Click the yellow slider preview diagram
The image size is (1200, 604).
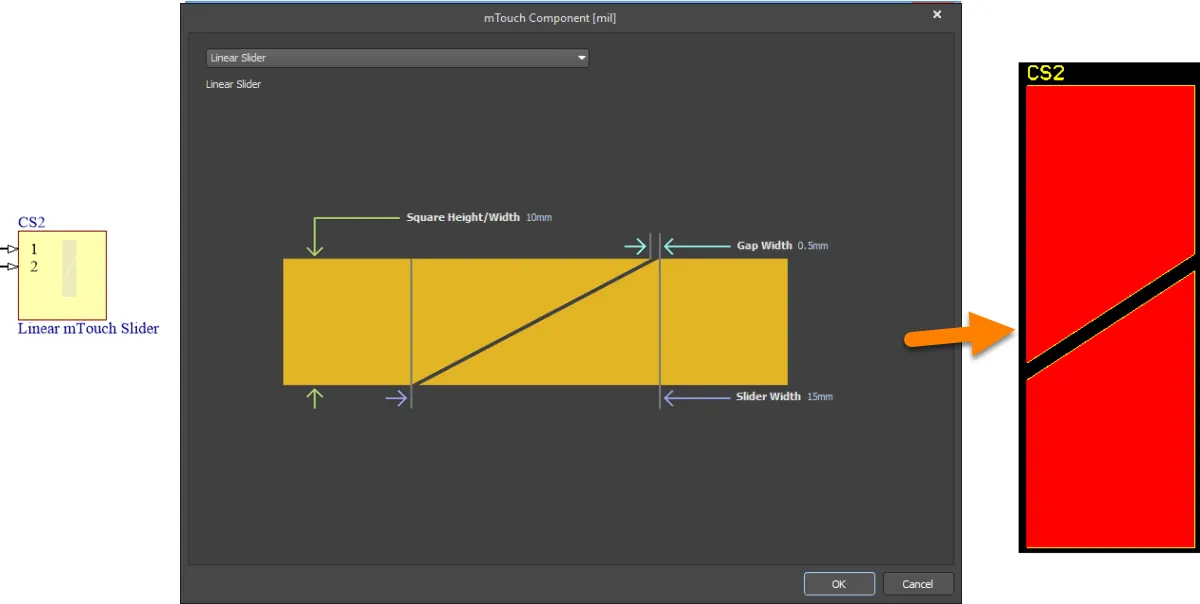535,322
